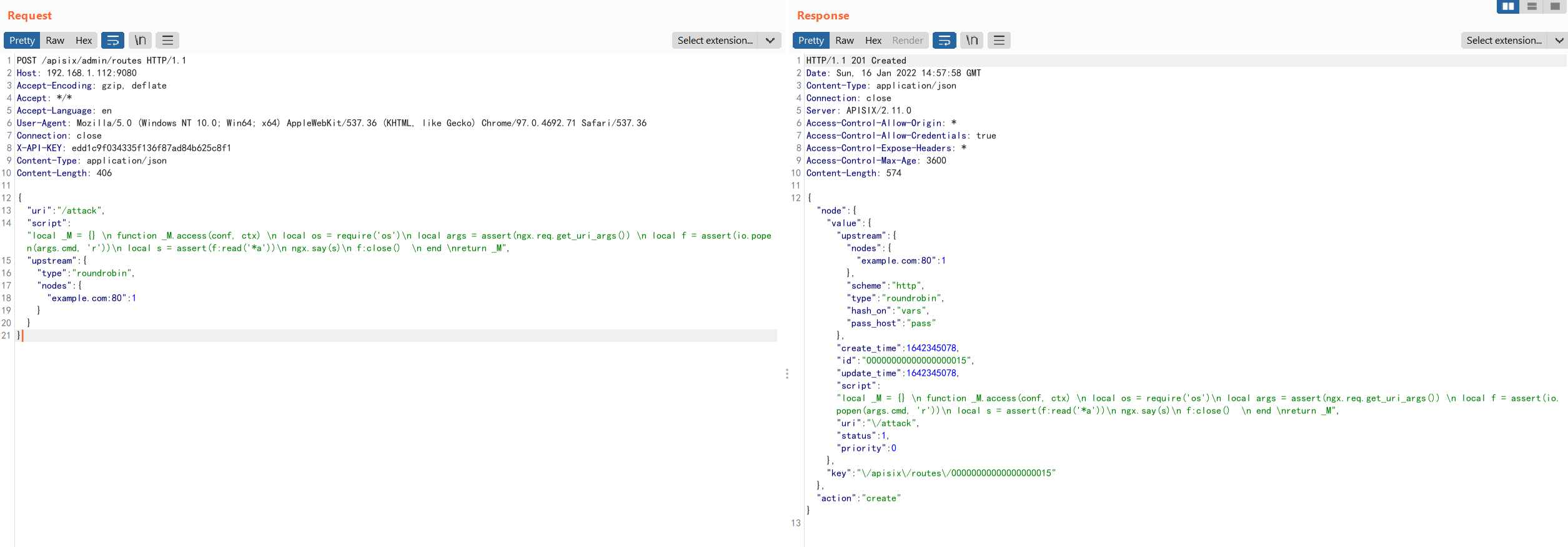The image size is (1568, 547).
Task: Click the response Content-Length: 574 line
Action: (x=853, y=173)
